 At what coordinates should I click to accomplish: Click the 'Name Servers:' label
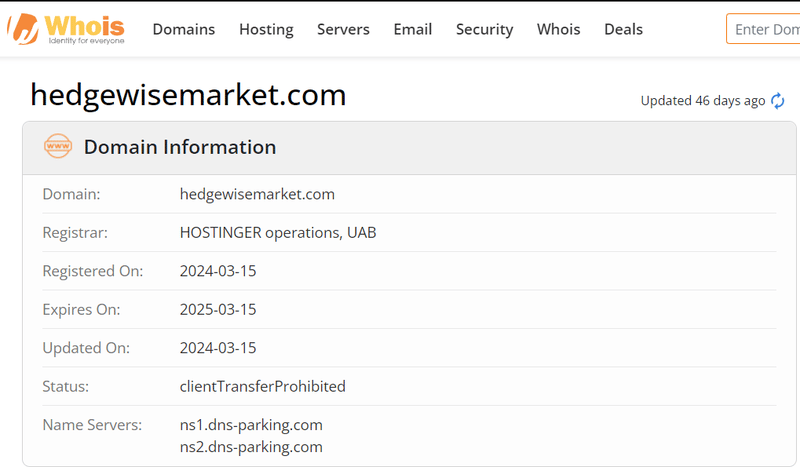92,425
